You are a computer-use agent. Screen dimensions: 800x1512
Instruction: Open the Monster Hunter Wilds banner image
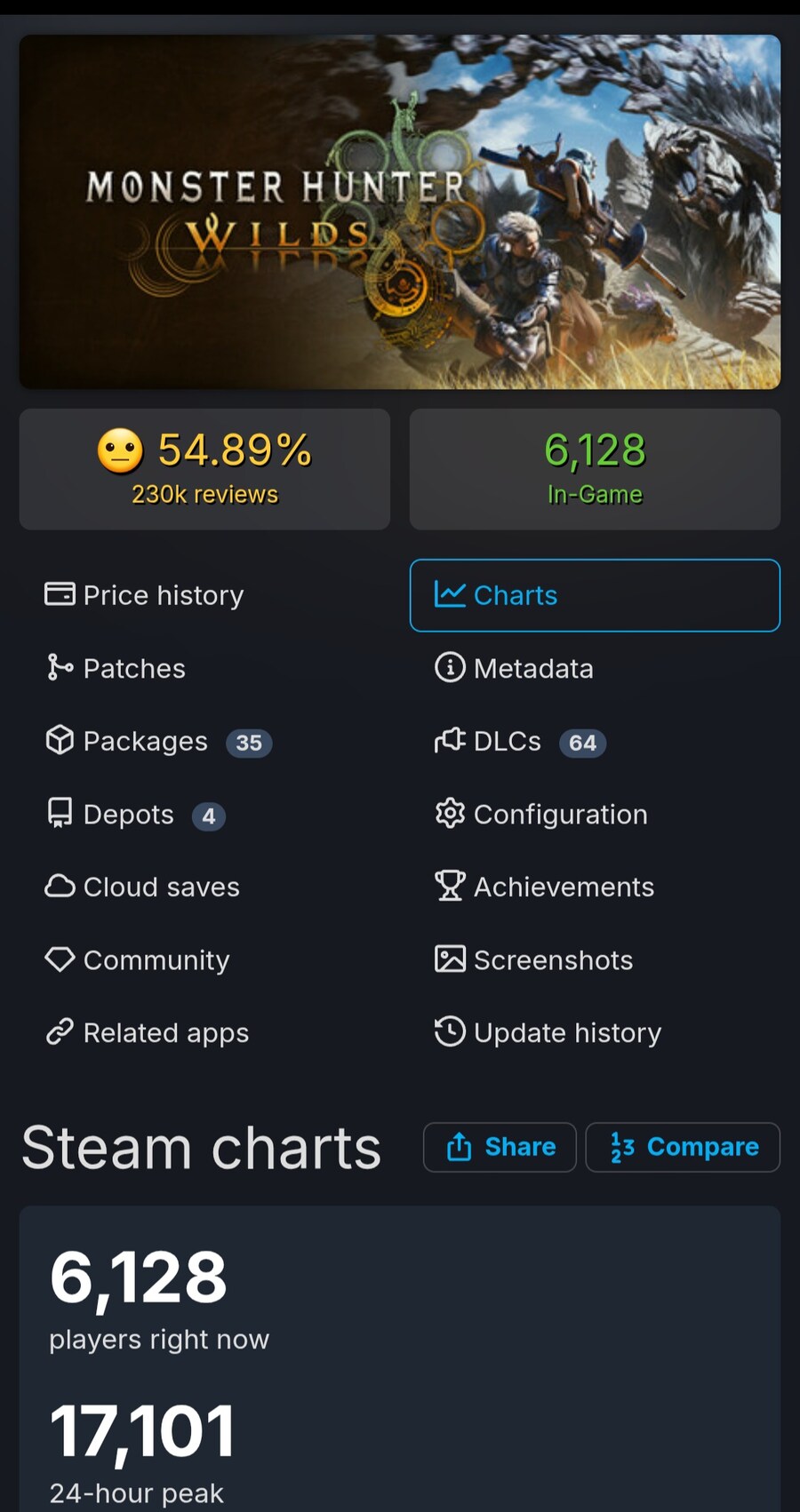point(400,211)
